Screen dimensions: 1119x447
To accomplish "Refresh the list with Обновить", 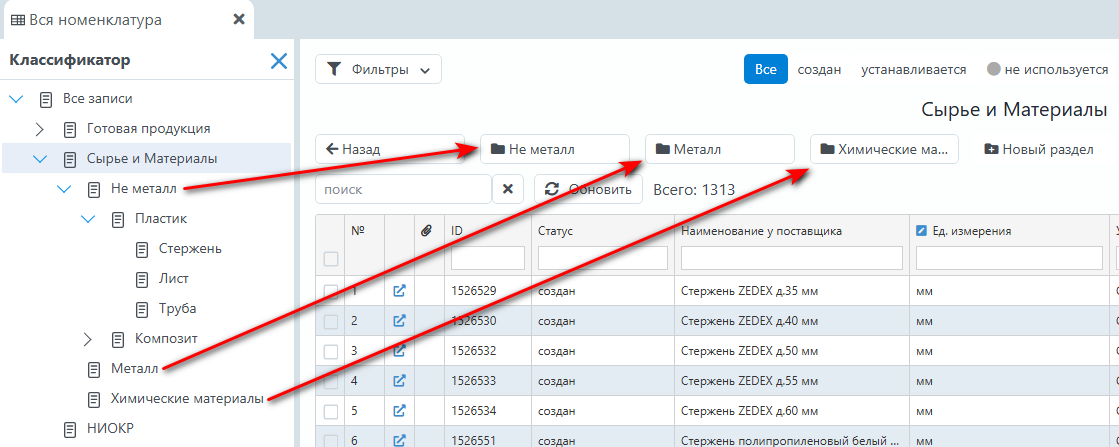I will click(588, 189).
